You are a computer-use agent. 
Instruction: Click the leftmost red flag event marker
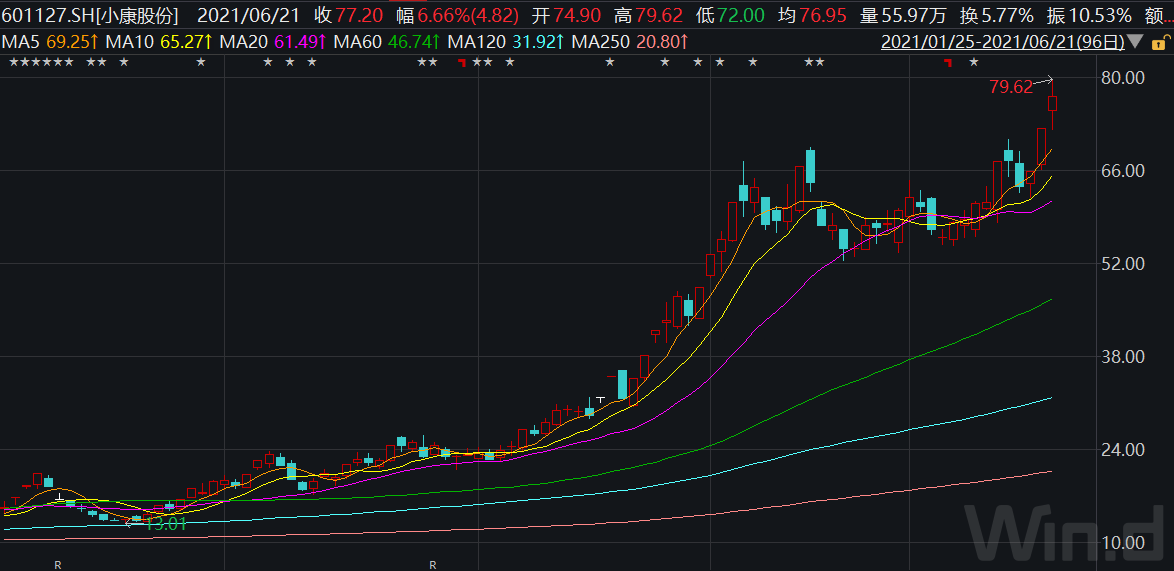point(461,63)
